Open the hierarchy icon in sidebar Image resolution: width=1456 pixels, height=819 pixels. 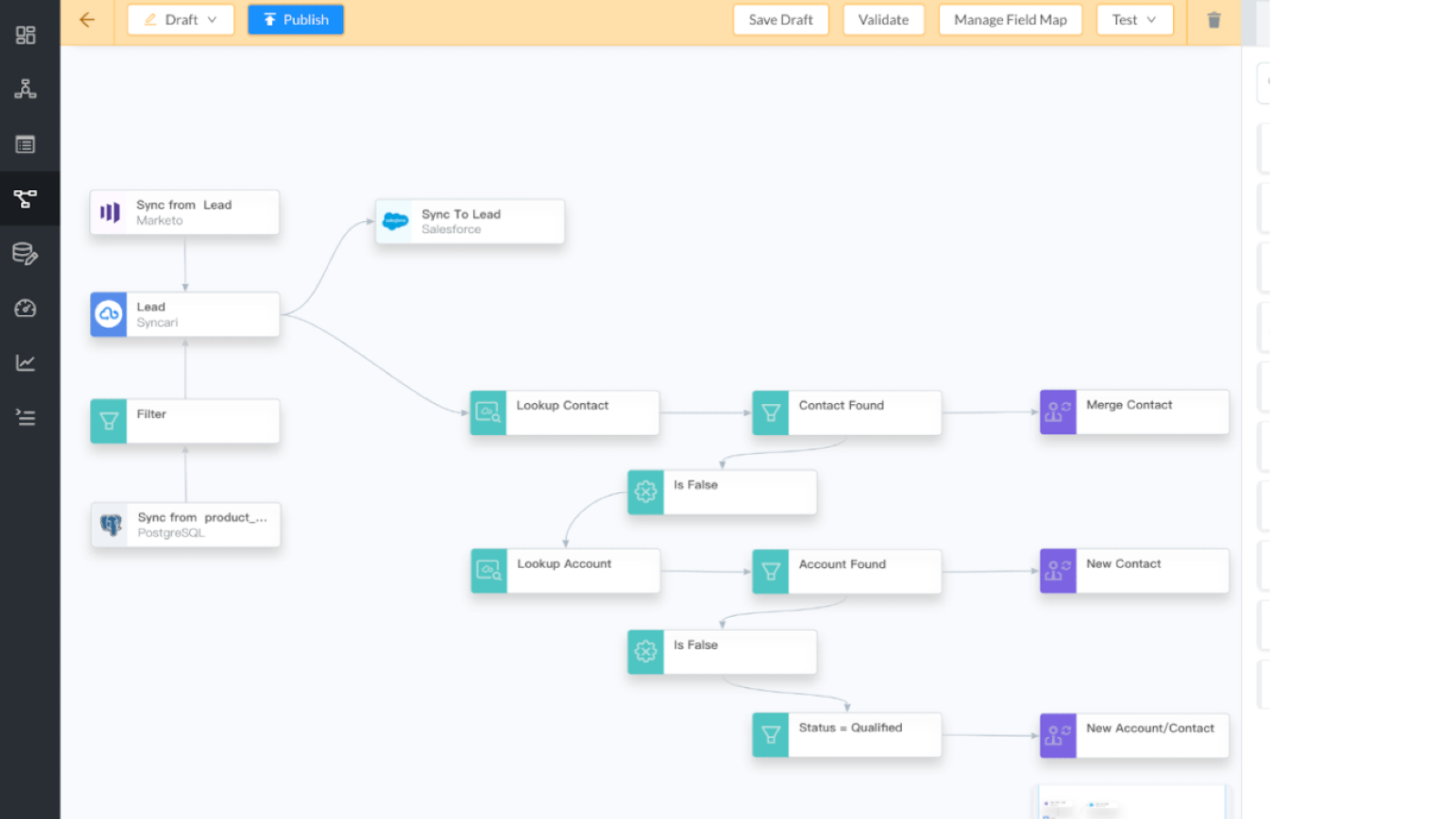pos(25,89)
